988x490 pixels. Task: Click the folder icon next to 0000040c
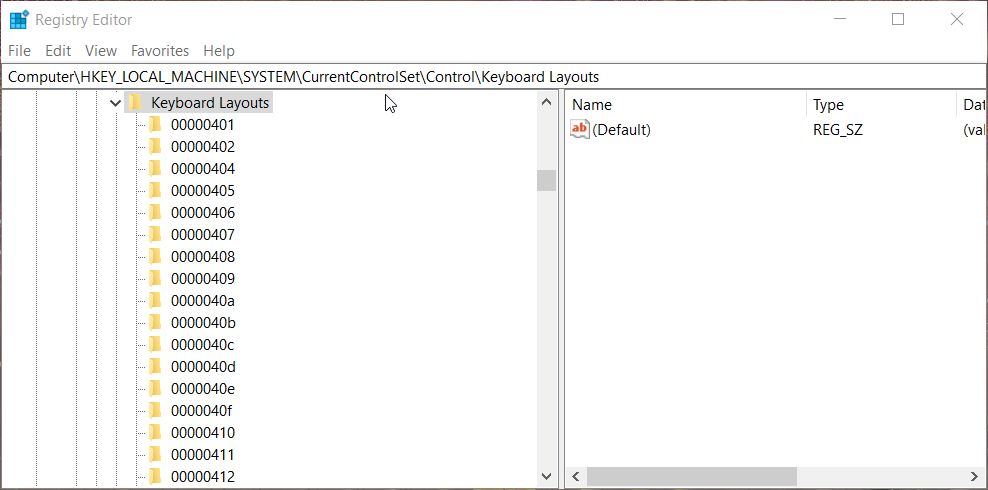[155, 345]
